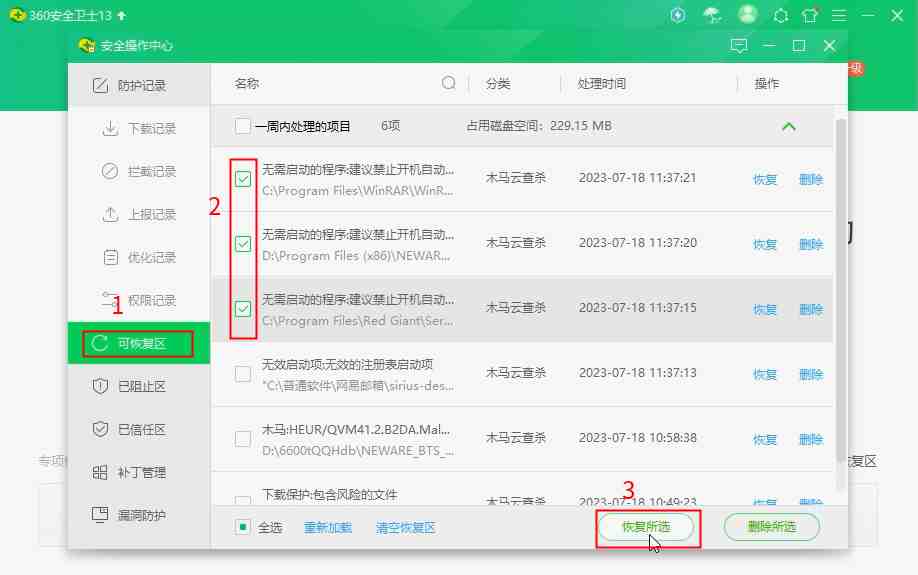The height and width of the screenshot is (575, 918).
Task: Open 拦截记录 in the sidebar
Action: pos(139,171)
